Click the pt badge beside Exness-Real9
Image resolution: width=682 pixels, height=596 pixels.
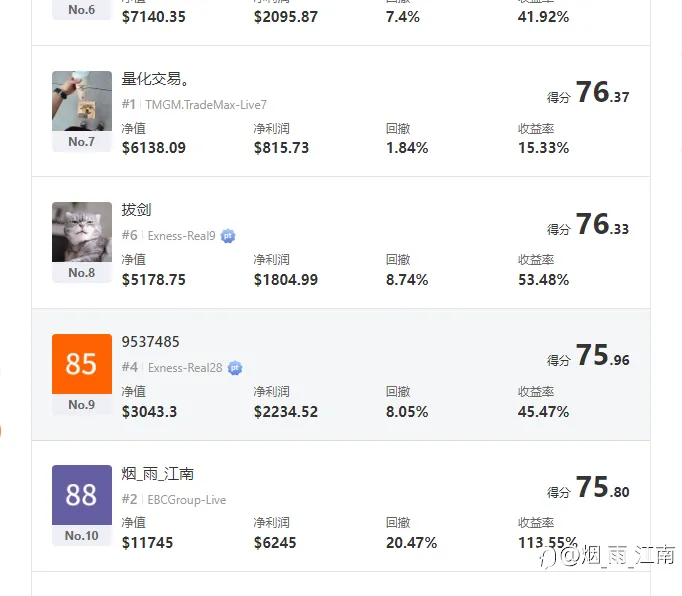[229, 236]
